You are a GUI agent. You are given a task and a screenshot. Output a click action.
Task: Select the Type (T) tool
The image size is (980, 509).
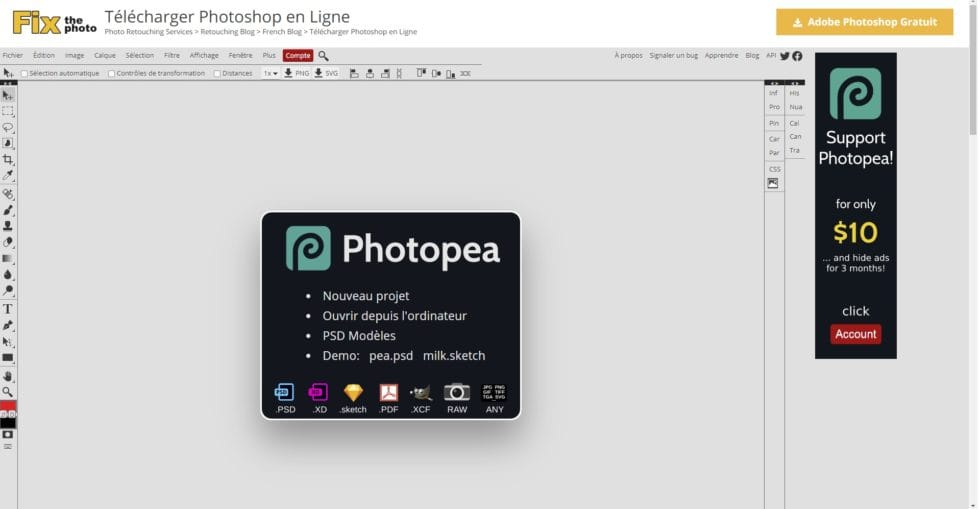[8, 309]
